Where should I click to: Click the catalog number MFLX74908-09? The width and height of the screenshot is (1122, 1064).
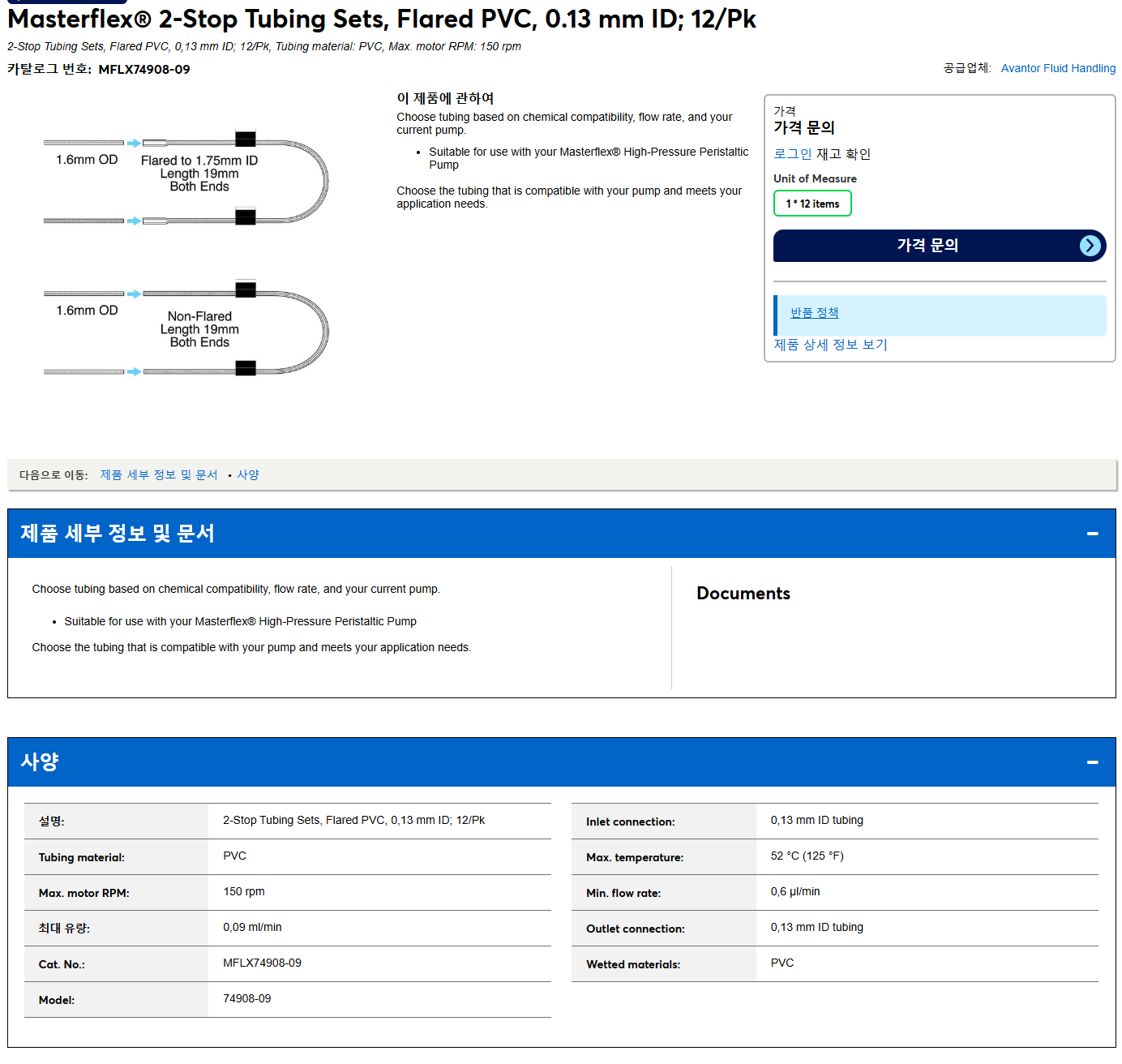click(x=144, y=70)
